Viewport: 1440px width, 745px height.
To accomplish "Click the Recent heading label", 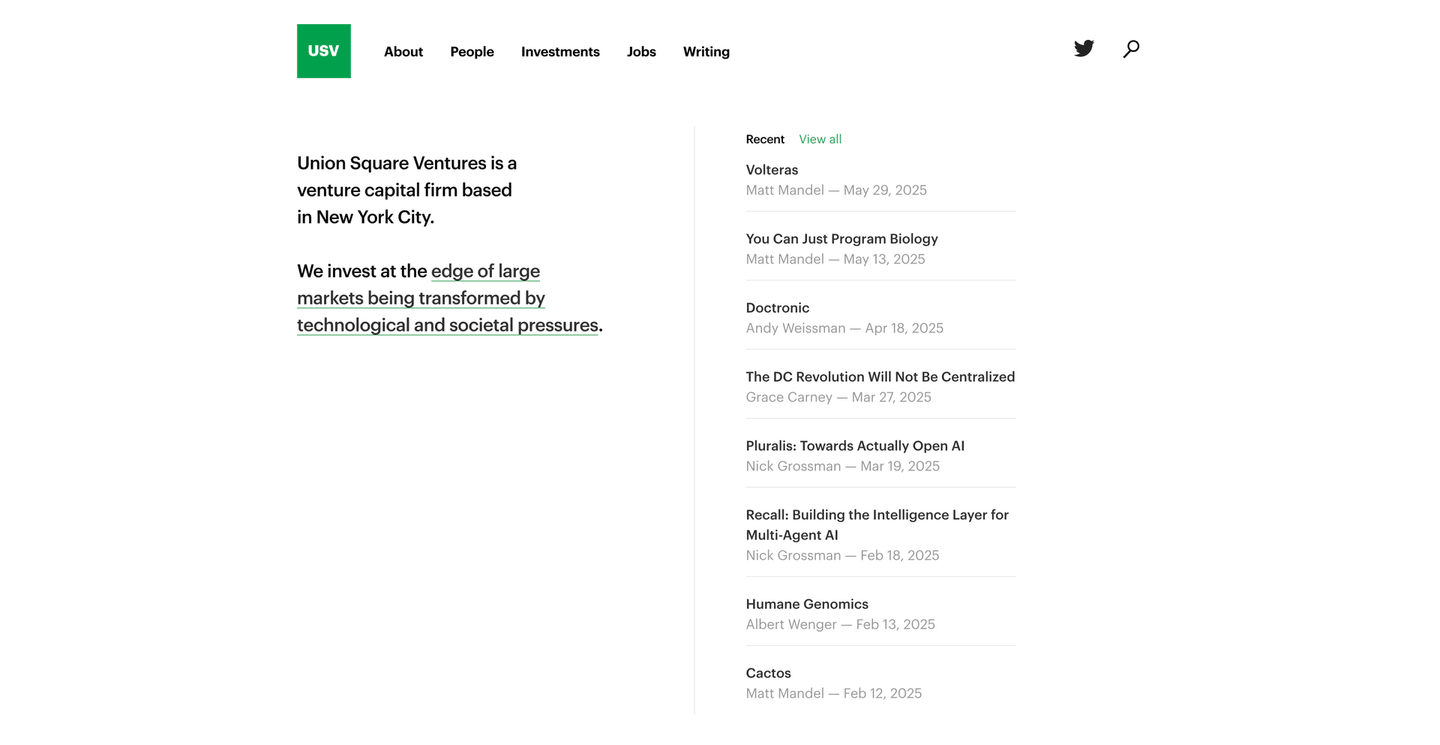I will click(765, 139).
